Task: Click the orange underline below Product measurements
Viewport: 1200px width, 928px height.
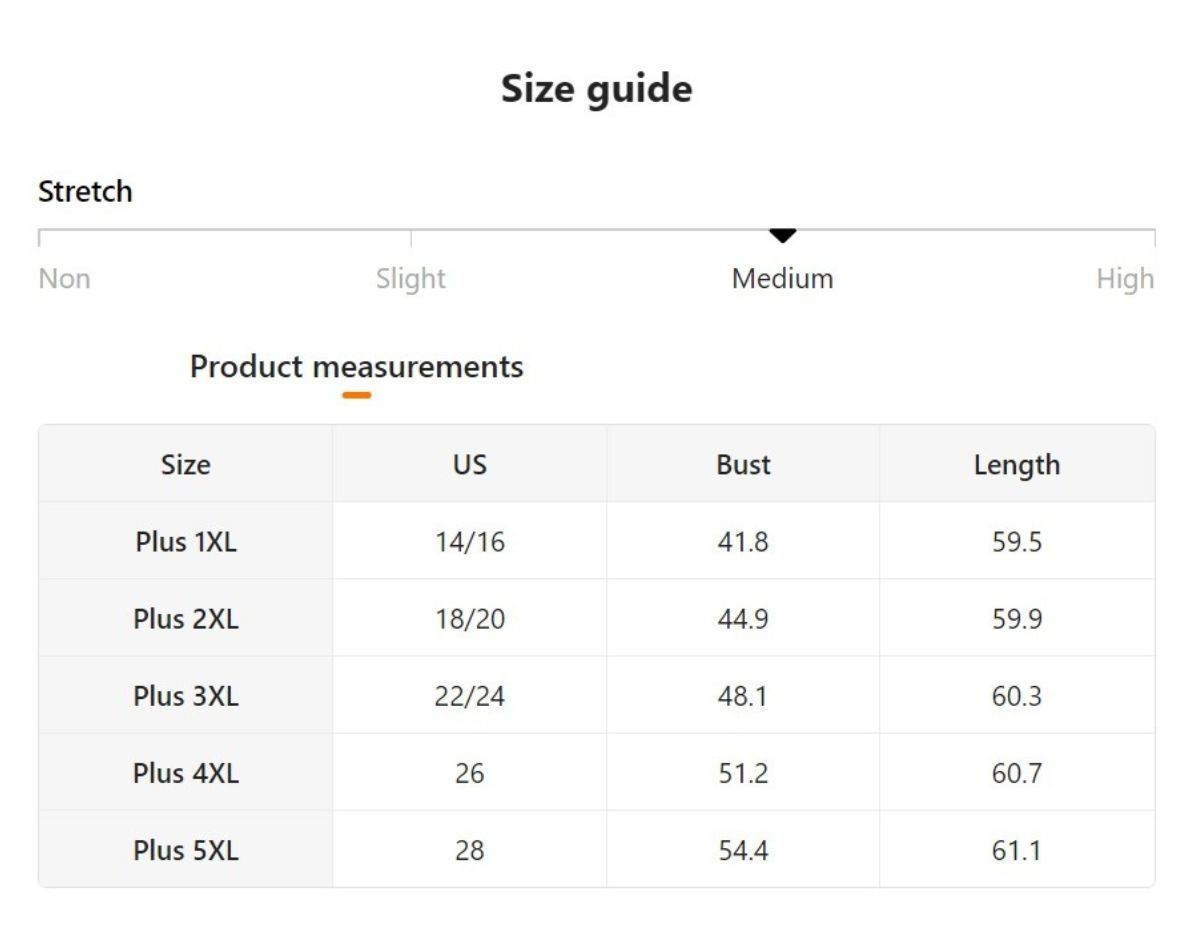Action: tap(356, 395)
